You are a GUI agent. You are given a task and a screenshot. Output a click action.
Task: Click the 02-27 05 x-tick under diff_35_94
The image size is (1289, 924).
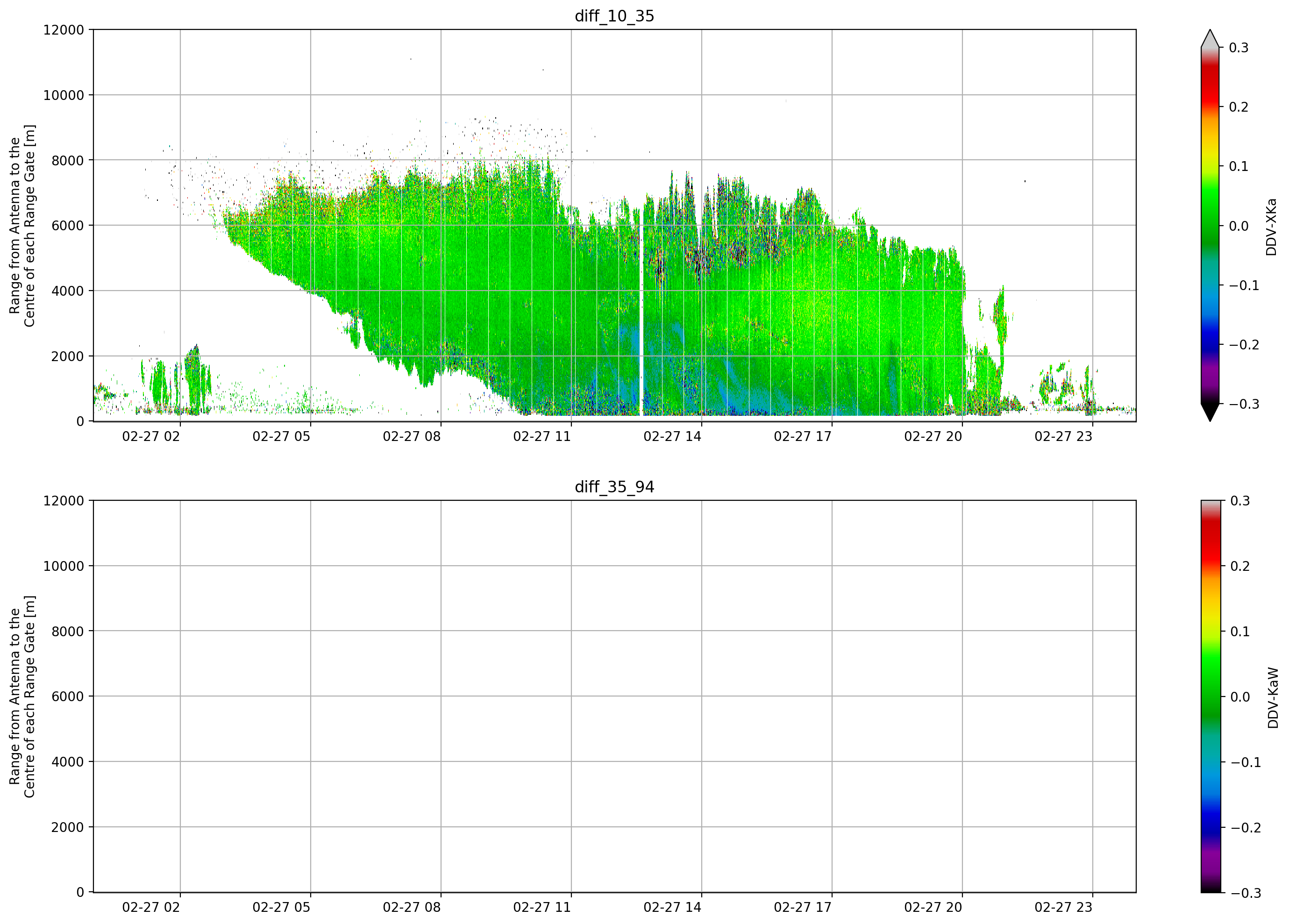(x=281, y=908)
